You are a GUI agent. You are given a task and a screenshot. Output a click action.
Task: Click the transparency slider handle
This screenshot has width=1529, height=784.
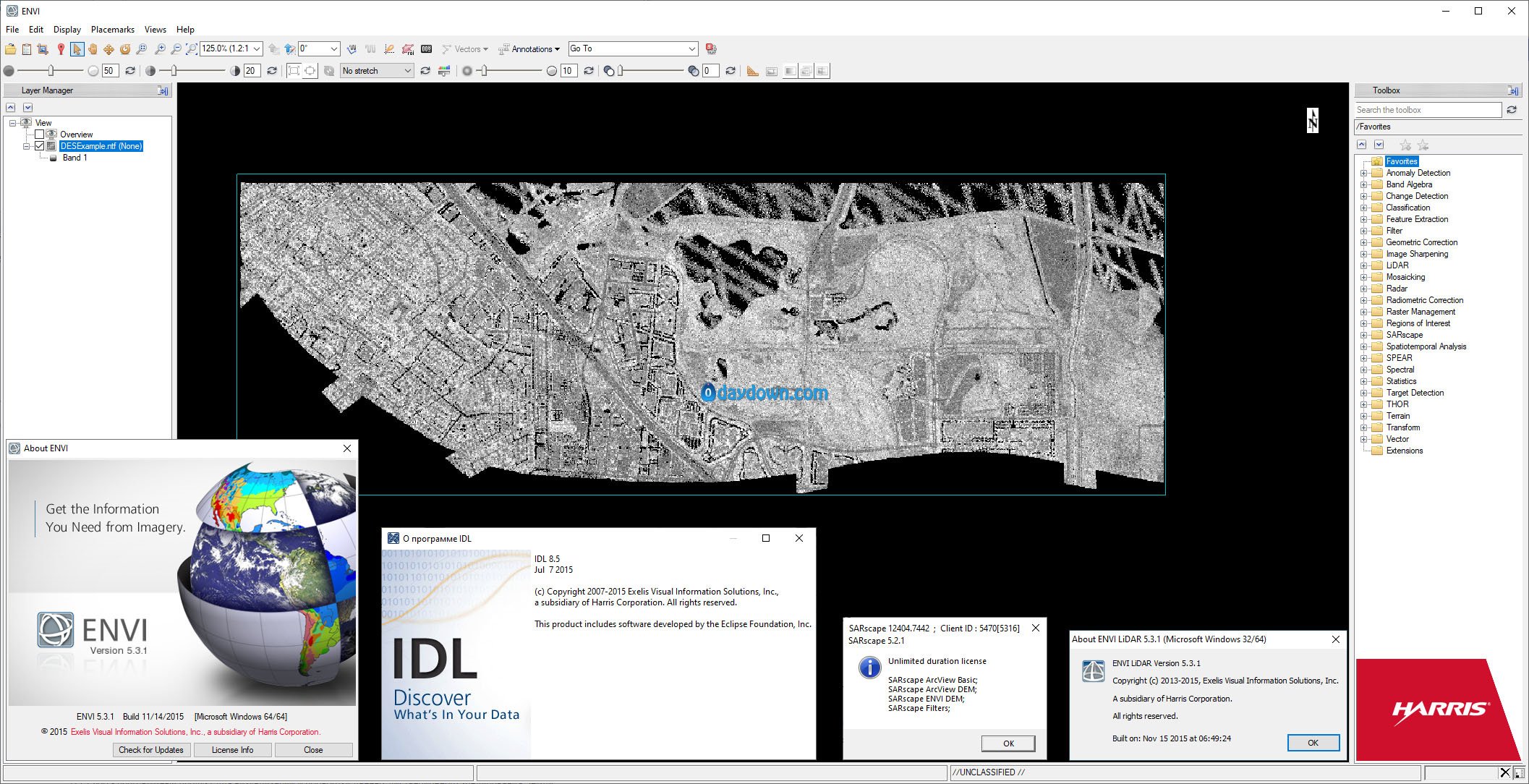[x=621, y=71]
